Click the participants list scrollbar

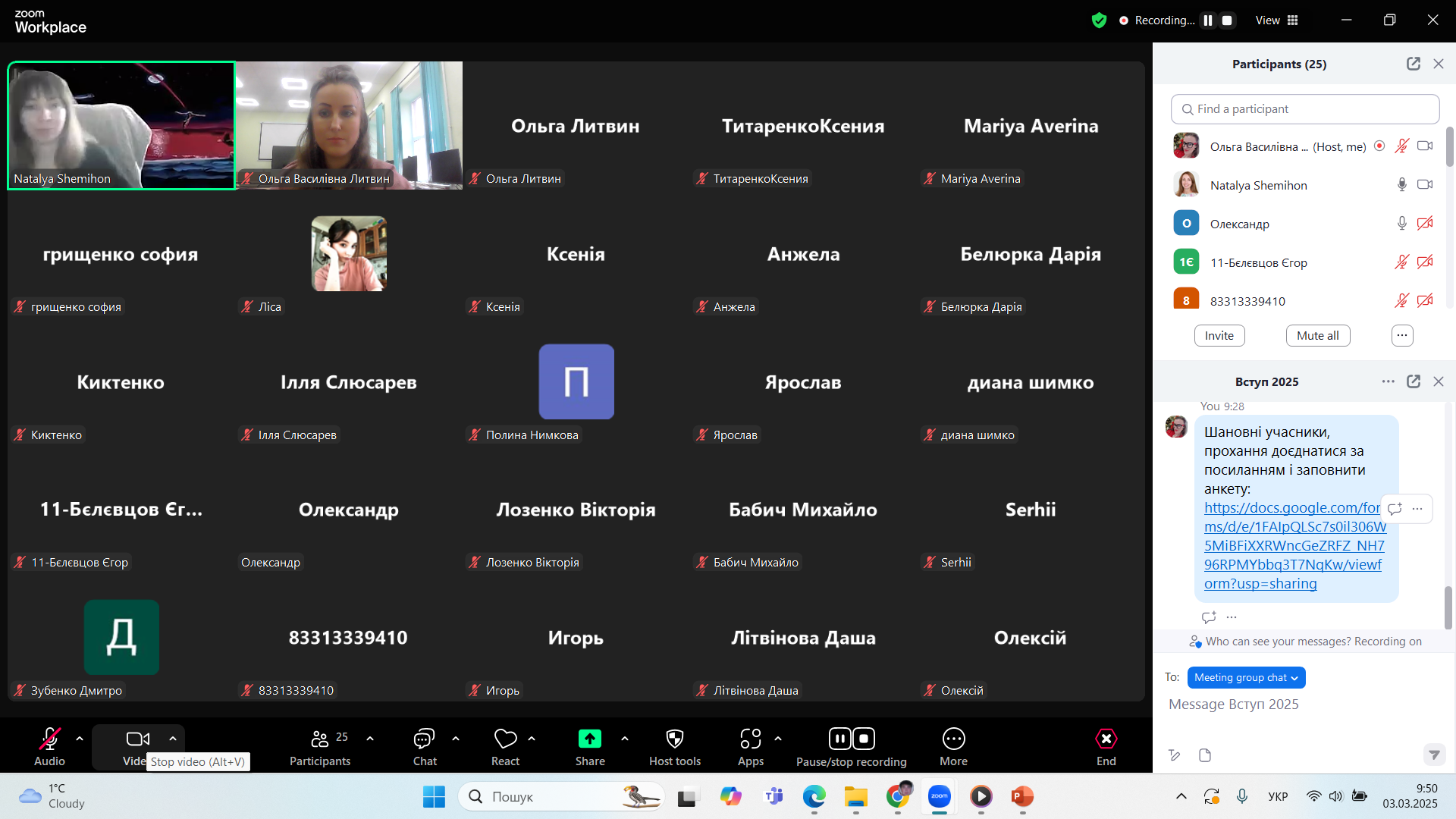click(x=1449, y=146)
